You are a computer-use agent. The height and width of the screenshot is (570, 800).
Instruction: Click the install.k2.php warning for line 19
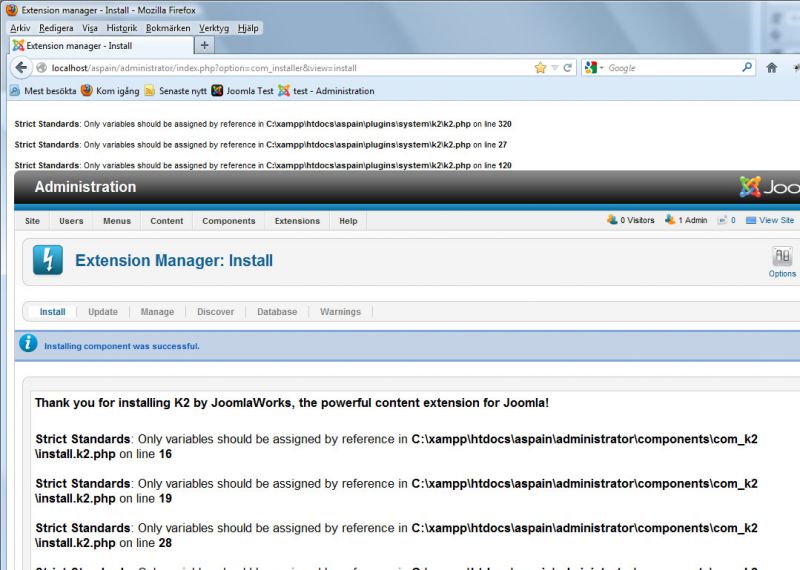point(396,491)
